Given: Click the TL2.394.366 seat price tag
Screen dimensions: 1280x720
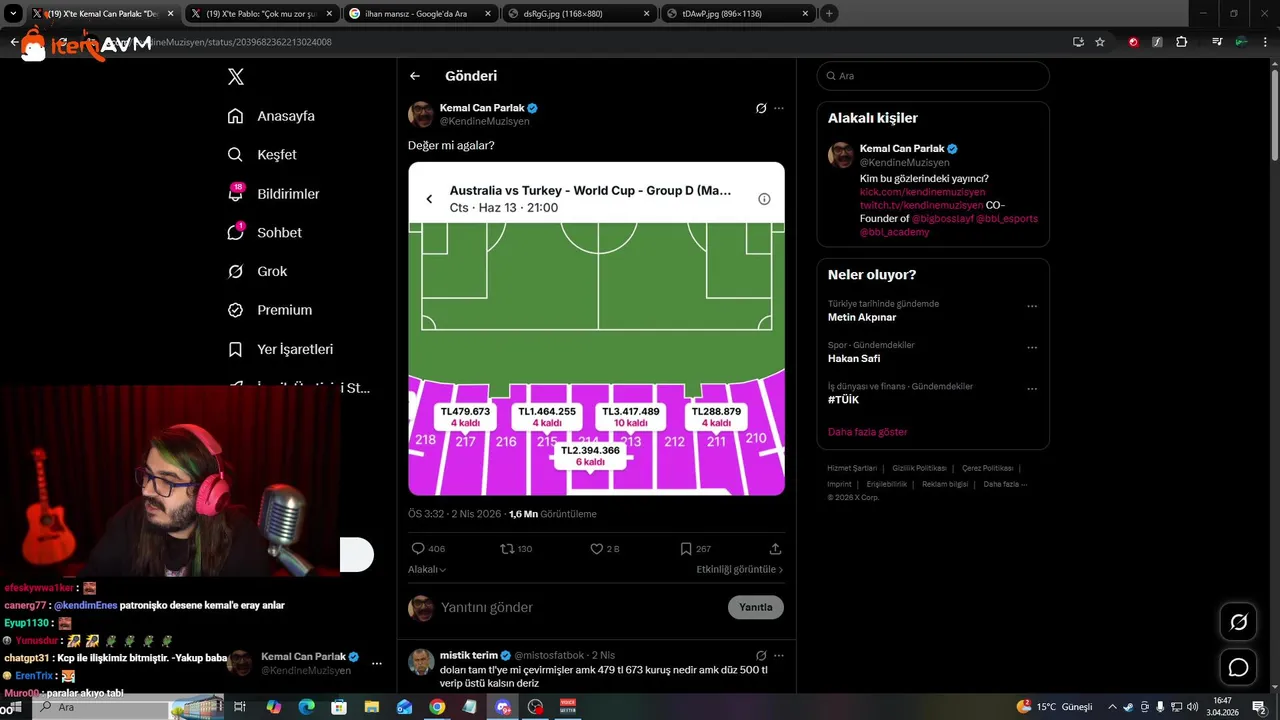Looking at the screenshot, I should 590,455.
